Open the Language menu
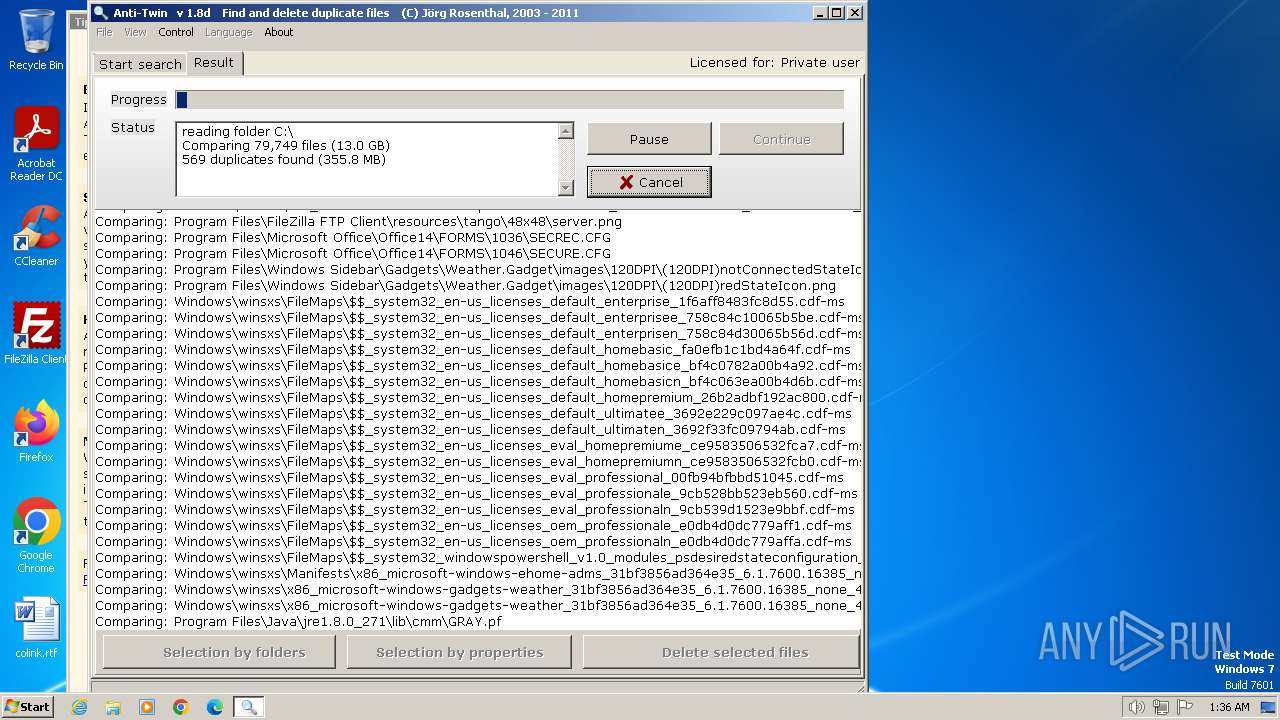 point(228,32)
